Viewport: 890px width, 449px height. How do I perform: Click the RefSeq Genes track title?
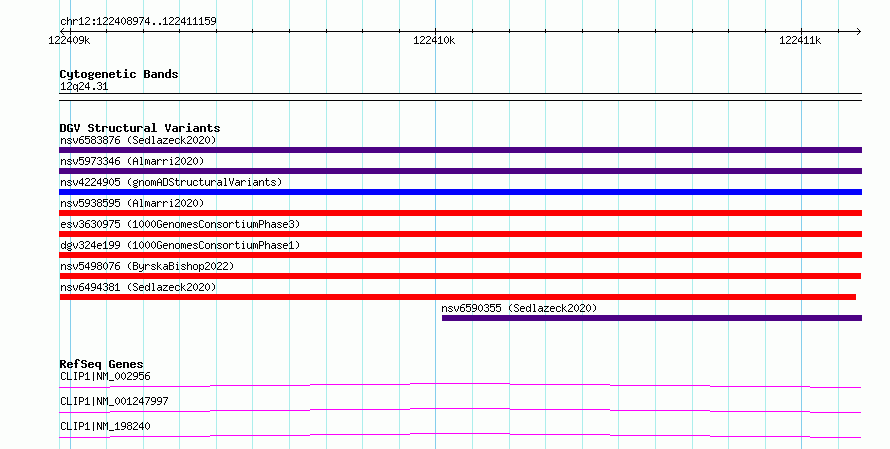click(101, 364)
